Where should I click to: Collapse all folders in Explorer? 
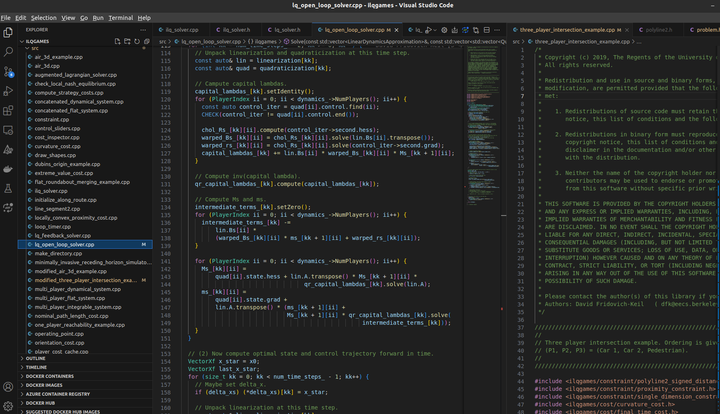[x=148, y=39]
